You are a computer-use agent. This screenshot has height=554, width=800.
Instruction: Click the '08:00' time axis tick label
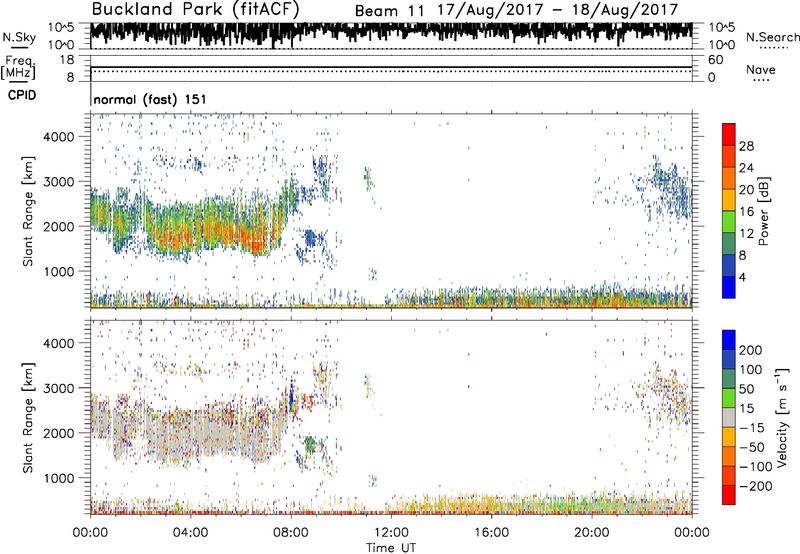pyautogui.click(x=291, y=533)
